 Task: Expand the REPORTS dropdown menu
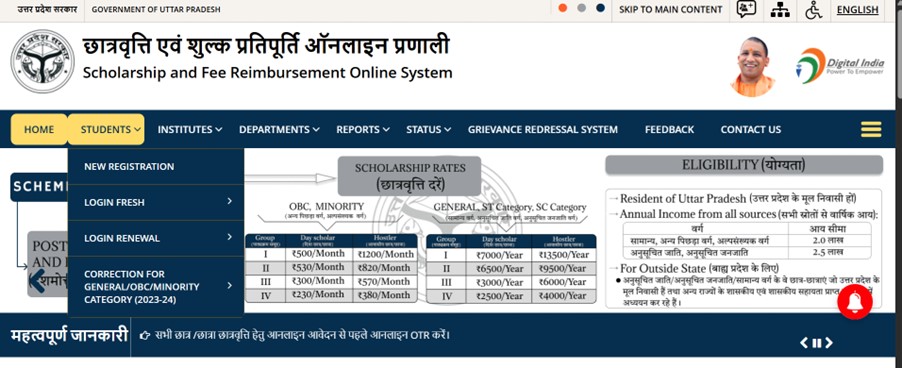(x=363, y=130)
